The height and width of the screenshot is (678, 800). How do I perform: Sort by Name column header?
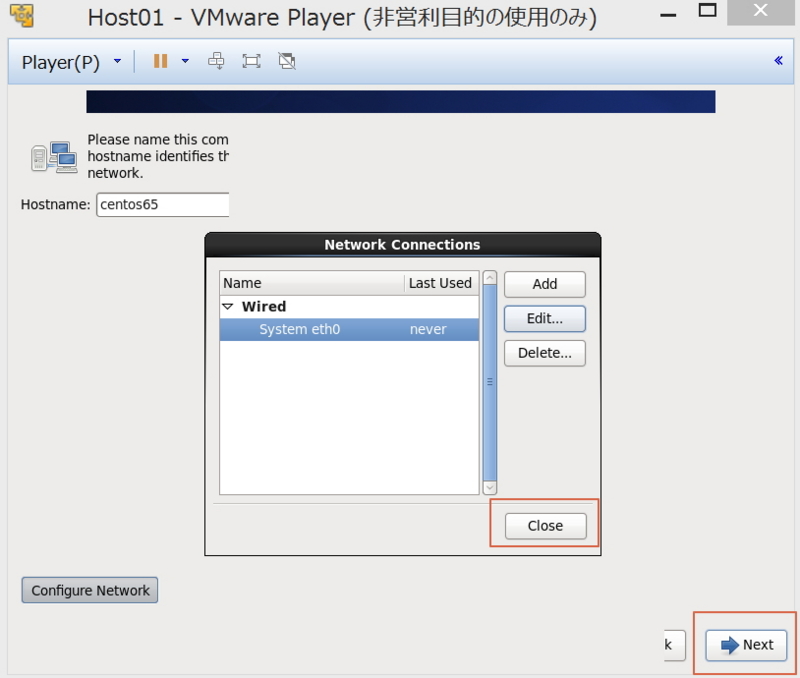tap(312, 283)
